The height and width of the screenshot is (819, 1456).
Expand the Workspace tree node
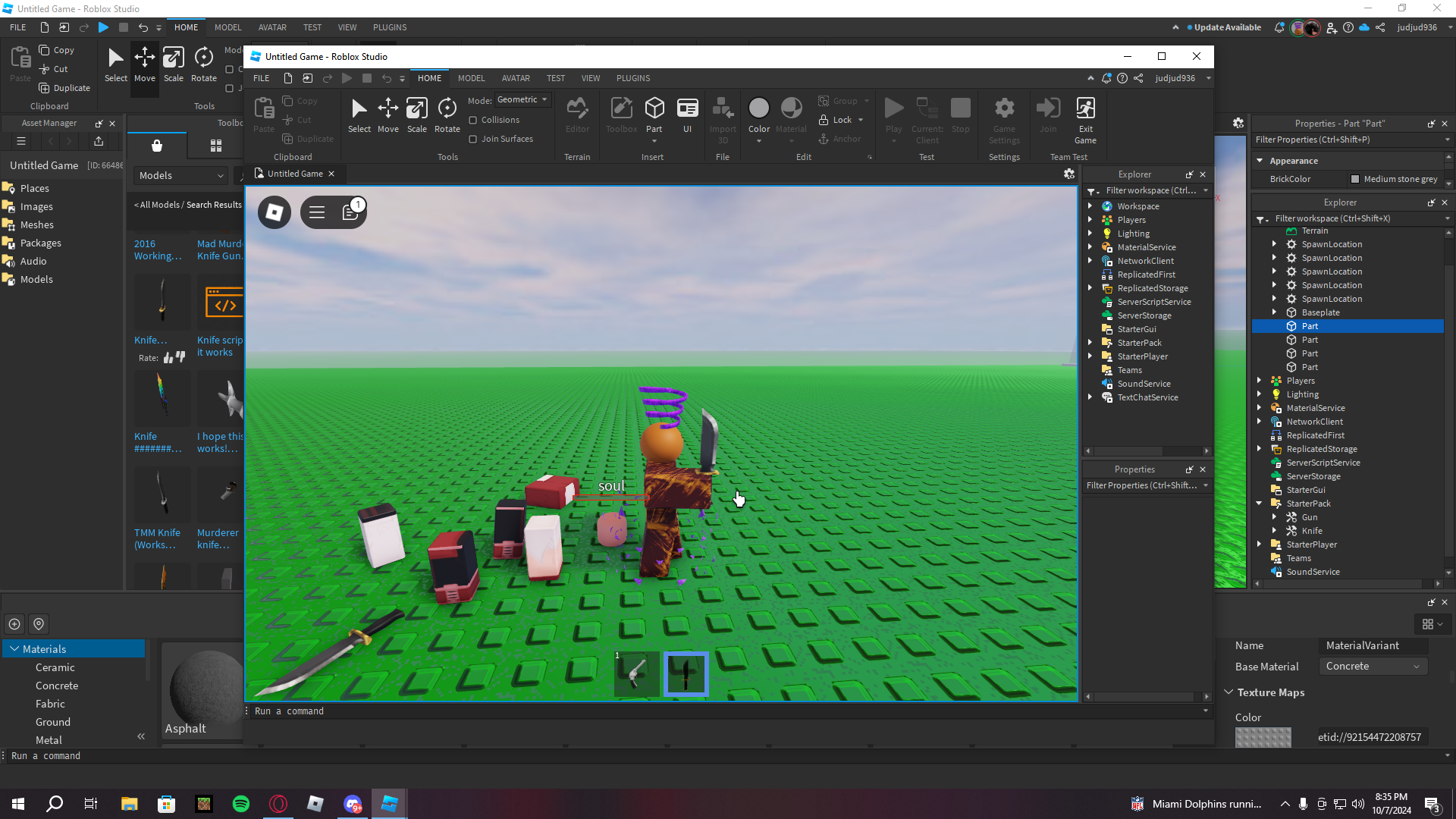coord(1090,206)
